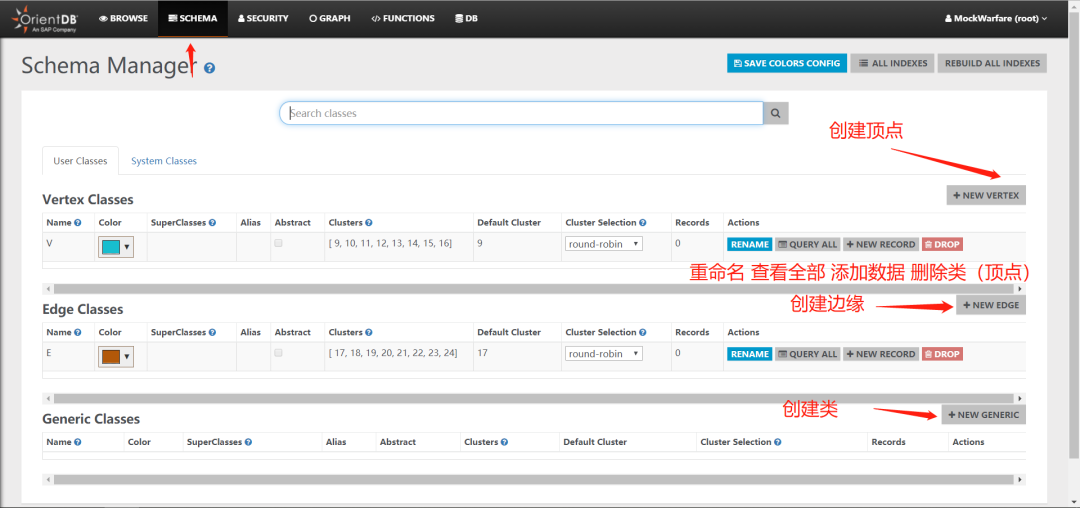Image resolution: width=1080 pixels, height=508 pixels.
Task: Open help icon beside Edge Cluster Selection
Action: point(643,332)
